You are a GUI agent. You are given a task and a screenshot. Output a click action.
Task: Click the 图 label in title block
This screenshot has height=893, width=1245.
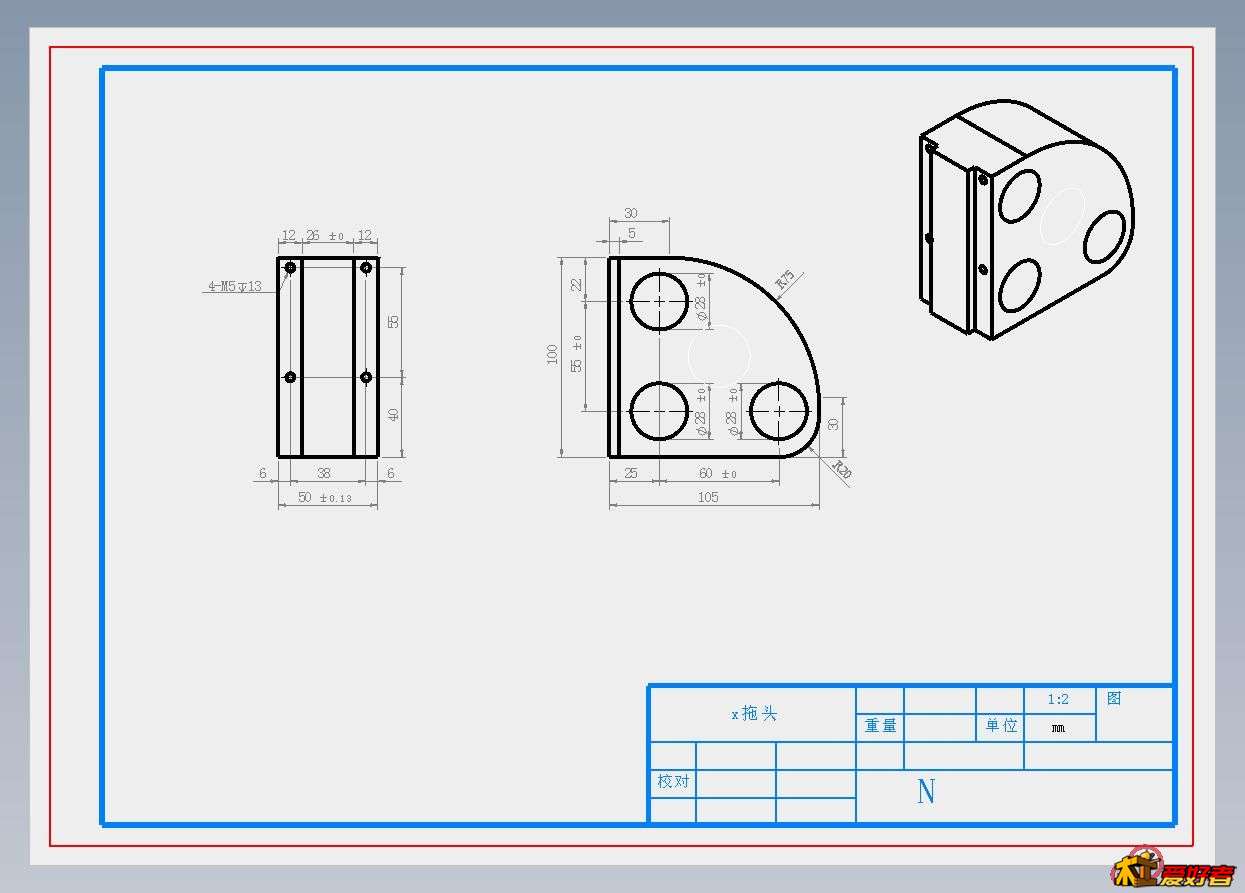(1114, 699)
